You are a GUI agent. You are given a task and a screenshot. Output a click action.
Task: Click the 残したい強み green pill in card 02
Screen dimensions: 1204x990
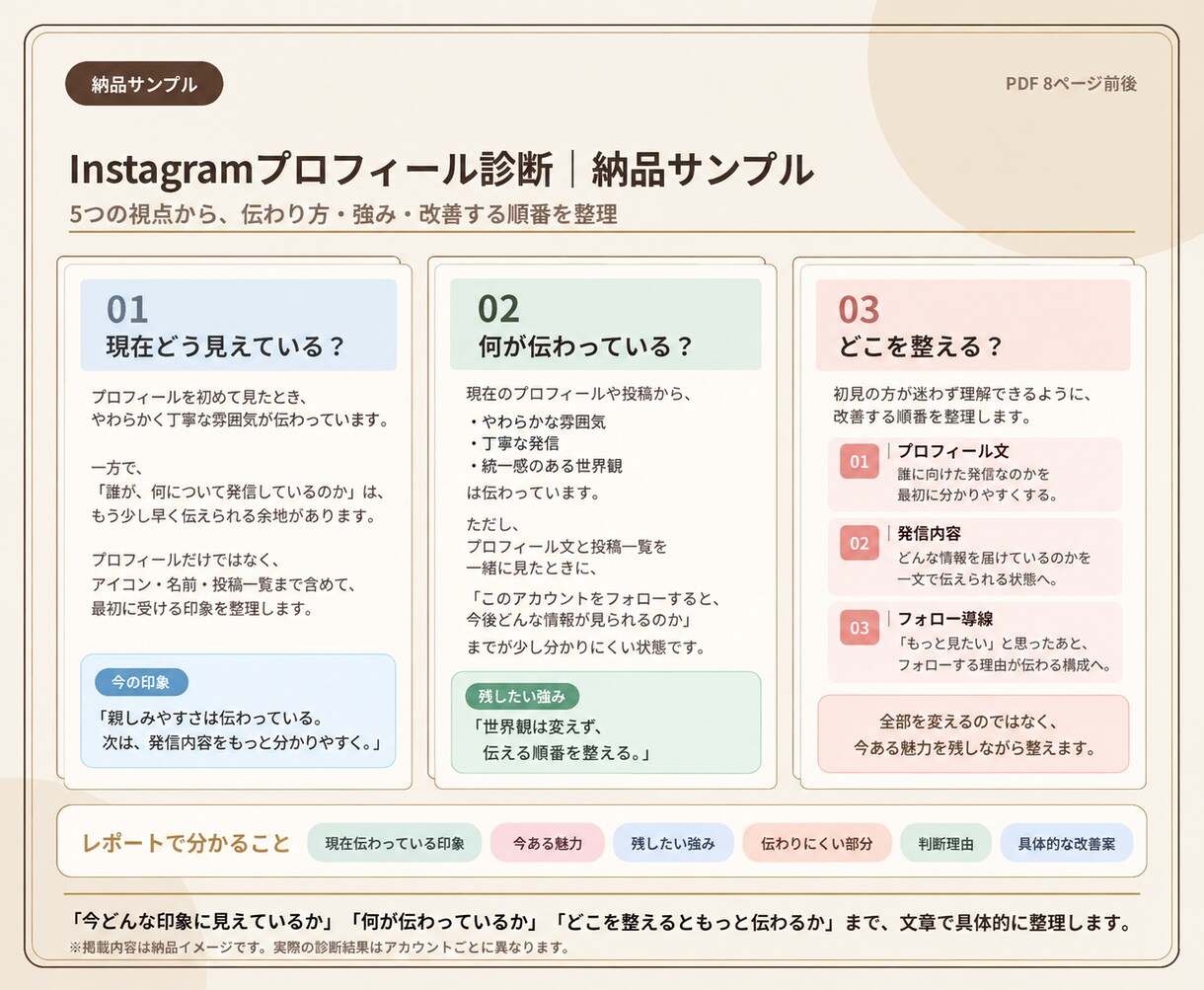(x=522, y=697)
